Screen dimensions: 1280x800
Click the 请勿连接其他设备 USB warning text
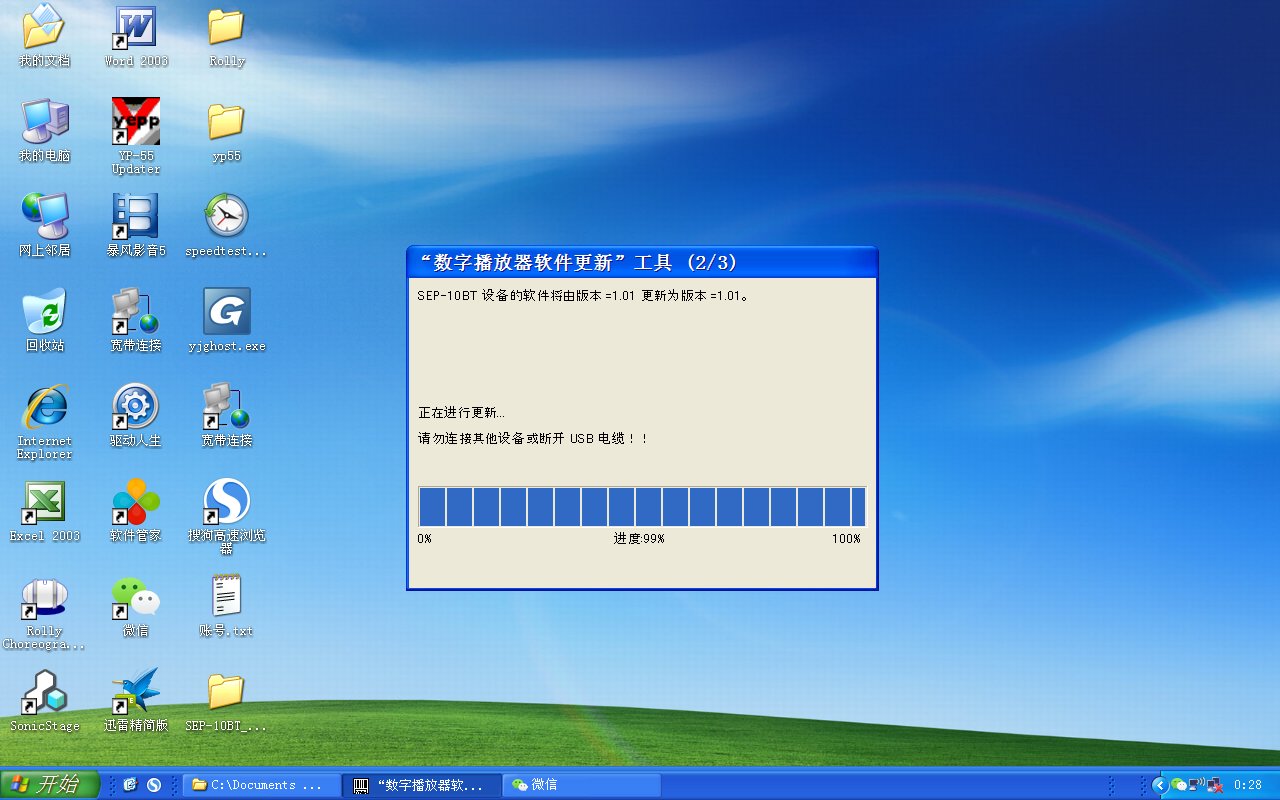coord(533,438)
